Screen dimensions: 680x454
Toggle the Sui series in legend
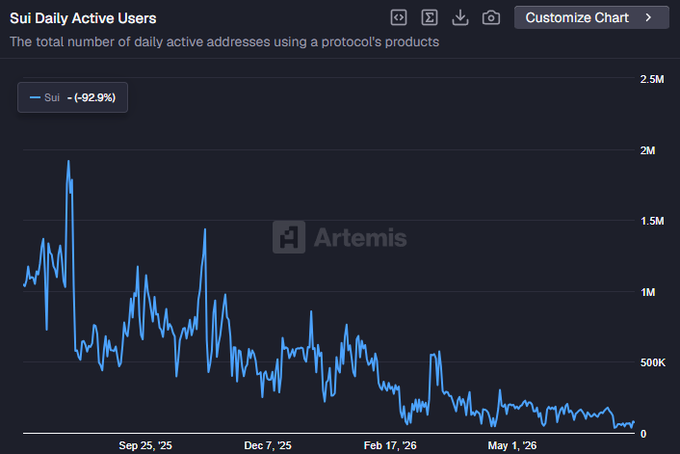coord(72,98)
